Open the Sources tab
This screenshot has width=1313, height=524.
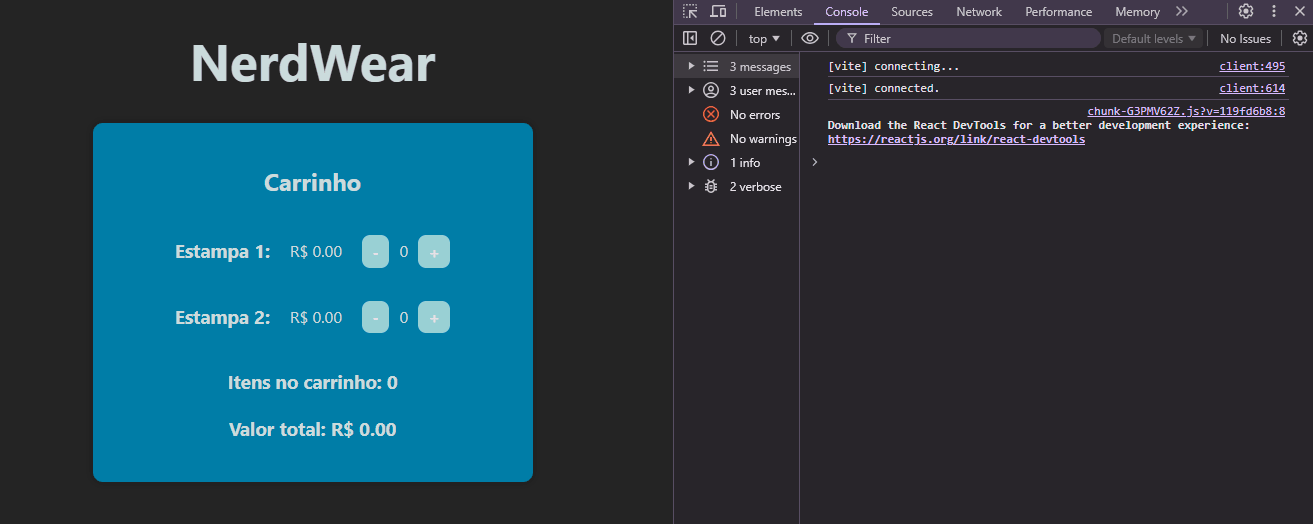tap(912, 12)
